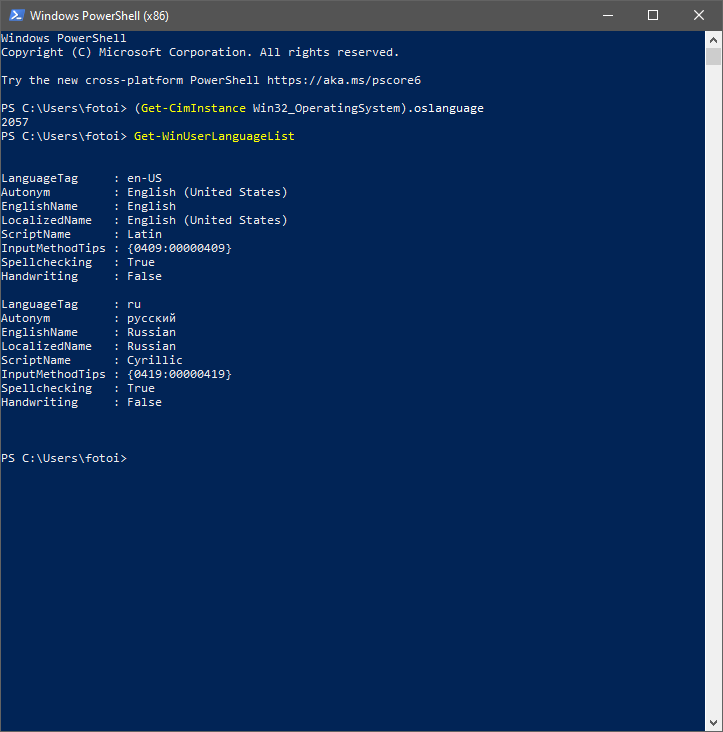Image resolution: width=723 pixels, height=732 pixels.
Task: Click the 'Russian' EnglishName value
Action: 151,332
